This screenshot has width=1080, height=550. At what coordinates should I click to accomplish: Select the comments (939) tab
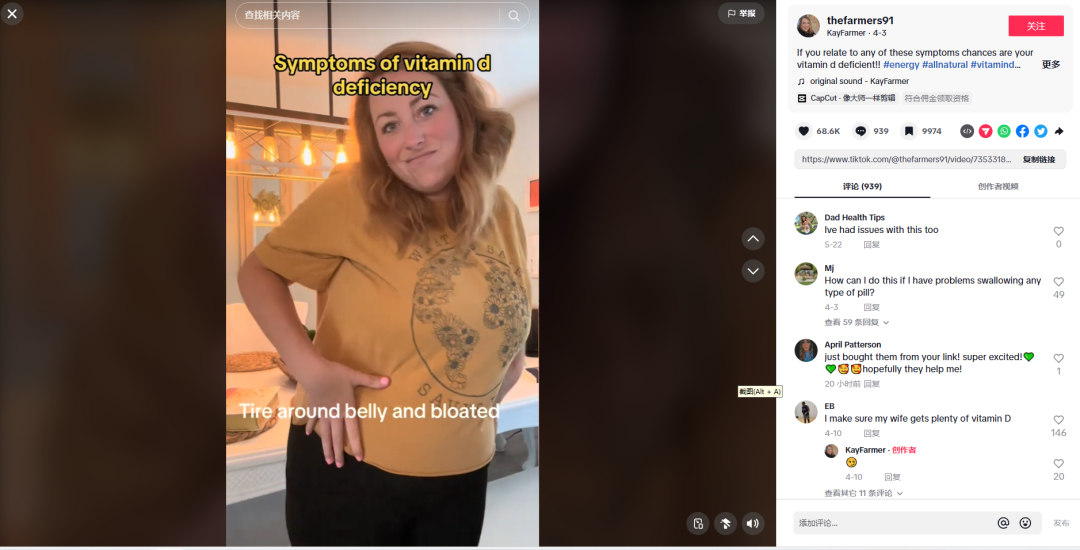tap(862, 187)
